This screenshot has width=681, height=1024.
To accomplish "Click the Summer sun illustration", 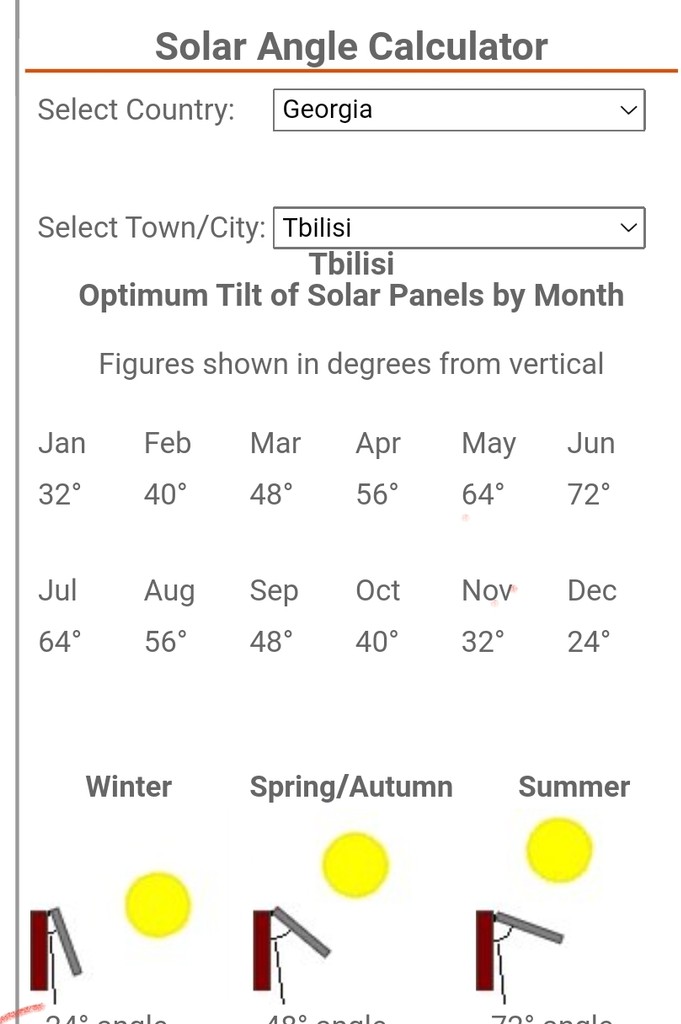I will pos(560,850).
